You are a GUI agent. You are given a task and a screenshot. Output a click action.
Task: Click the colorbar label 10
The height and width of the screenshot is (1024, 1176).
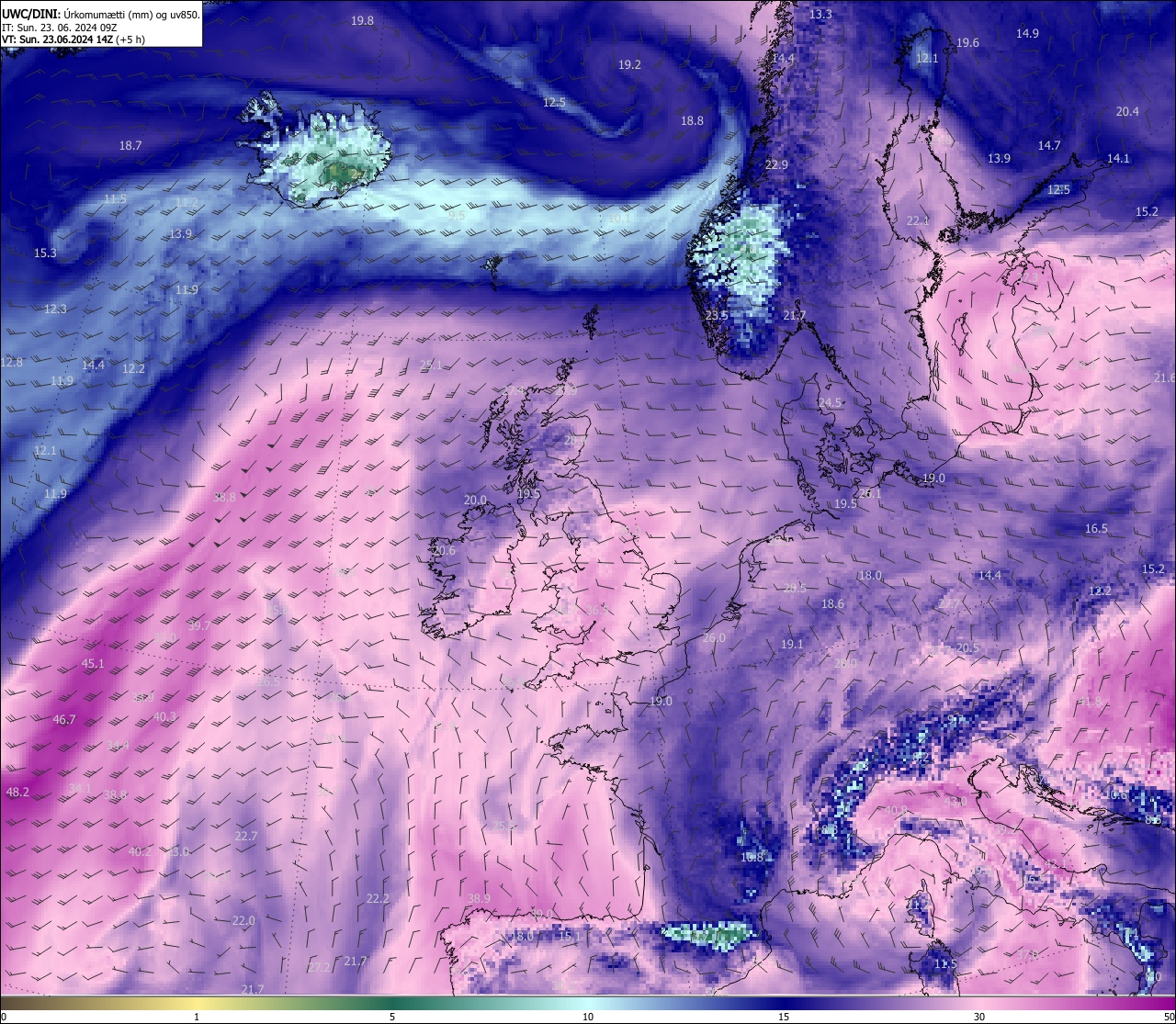(x=588, y=1017)
